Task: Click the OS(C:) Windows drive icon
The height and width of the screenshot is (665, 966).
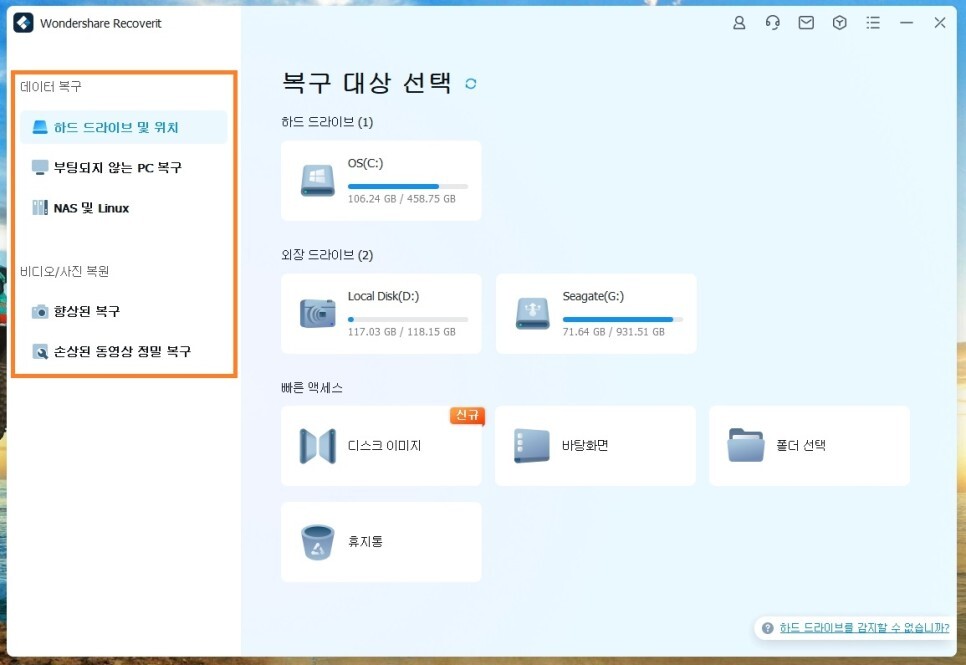Action: tap(317, 180)
